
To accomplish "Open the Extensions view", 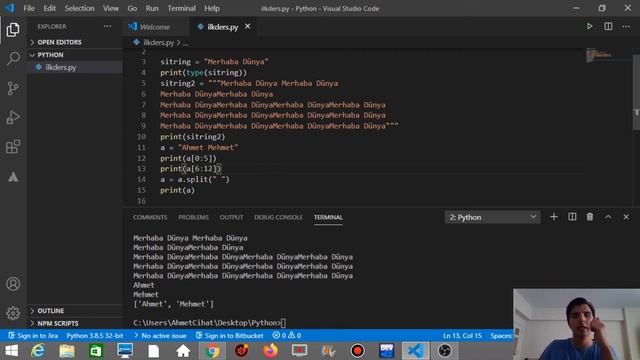I will pyautogui.click(x=13, y=147).
